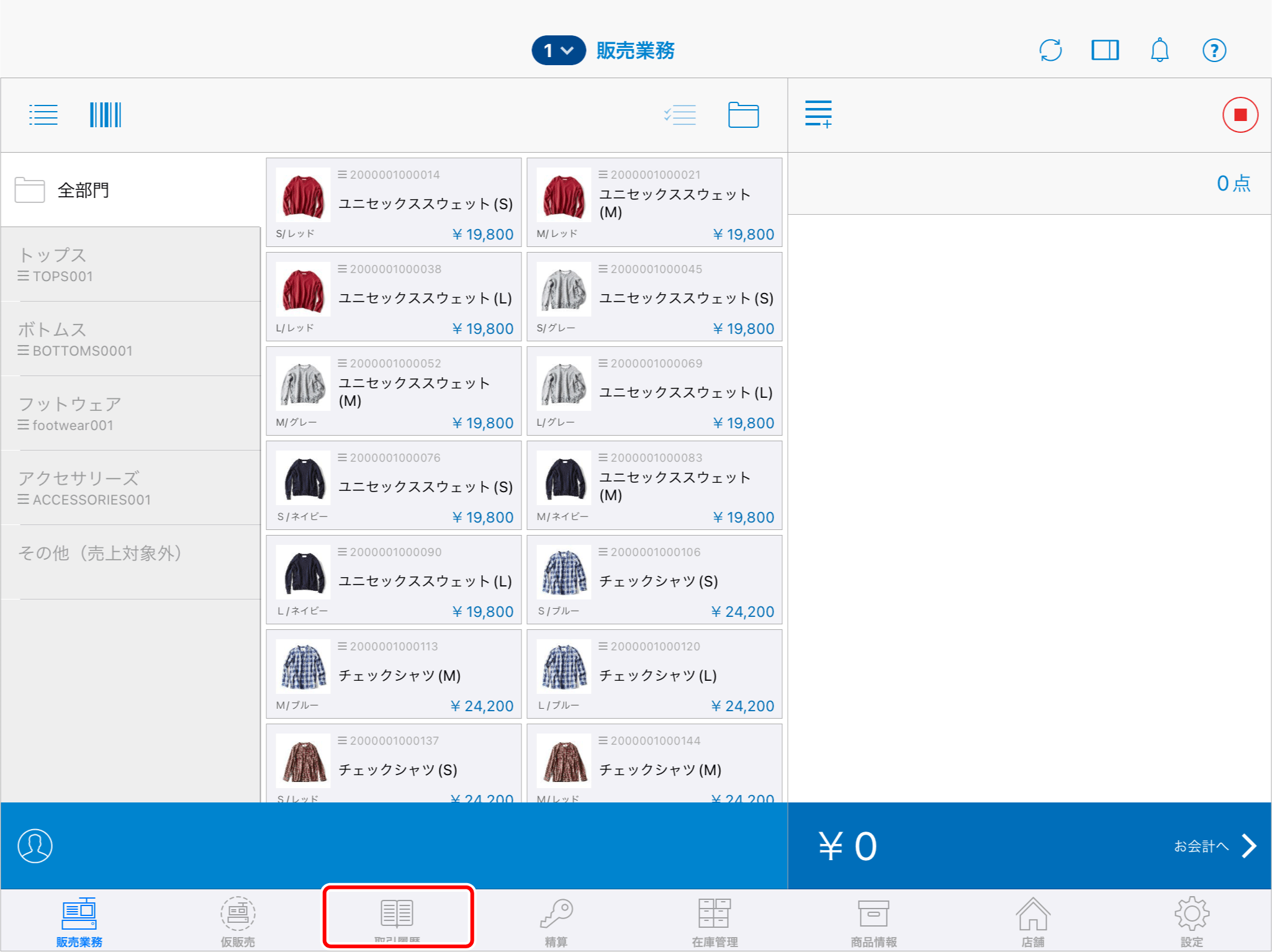1272x952 pixels.
Task: Click the add line item icon
Action: pos(818,115)
